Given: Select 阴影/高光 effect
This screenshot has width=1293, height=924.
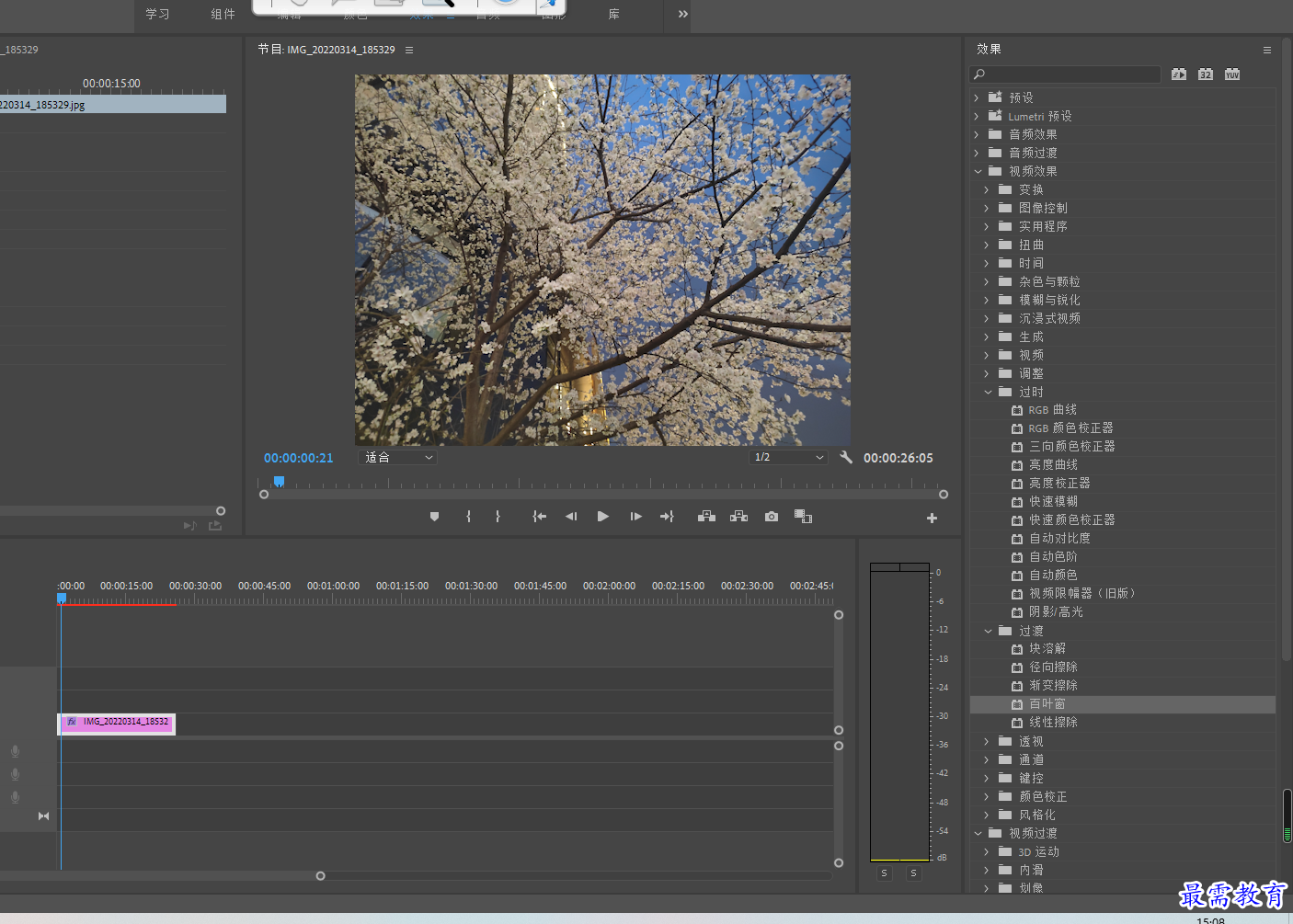Looking at the screenshot, I should [x=1056, y=611].
